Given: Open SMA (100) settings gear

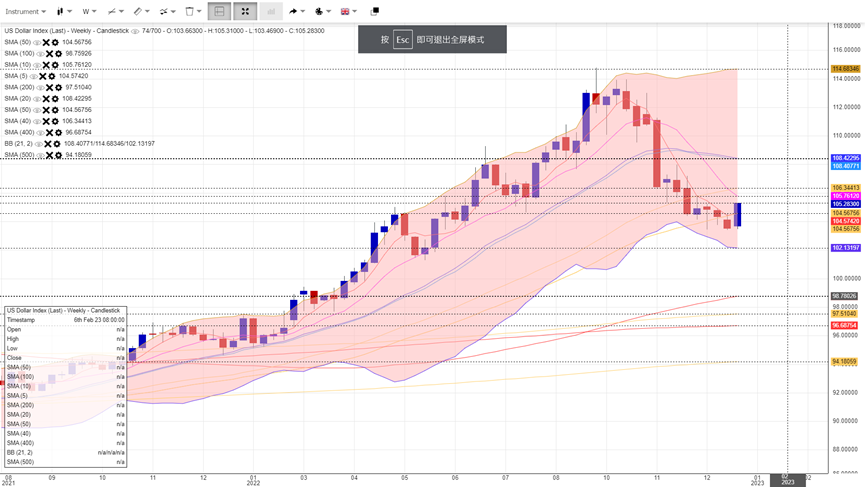Looking at the screenshot, I should click(x=58, y=53).
